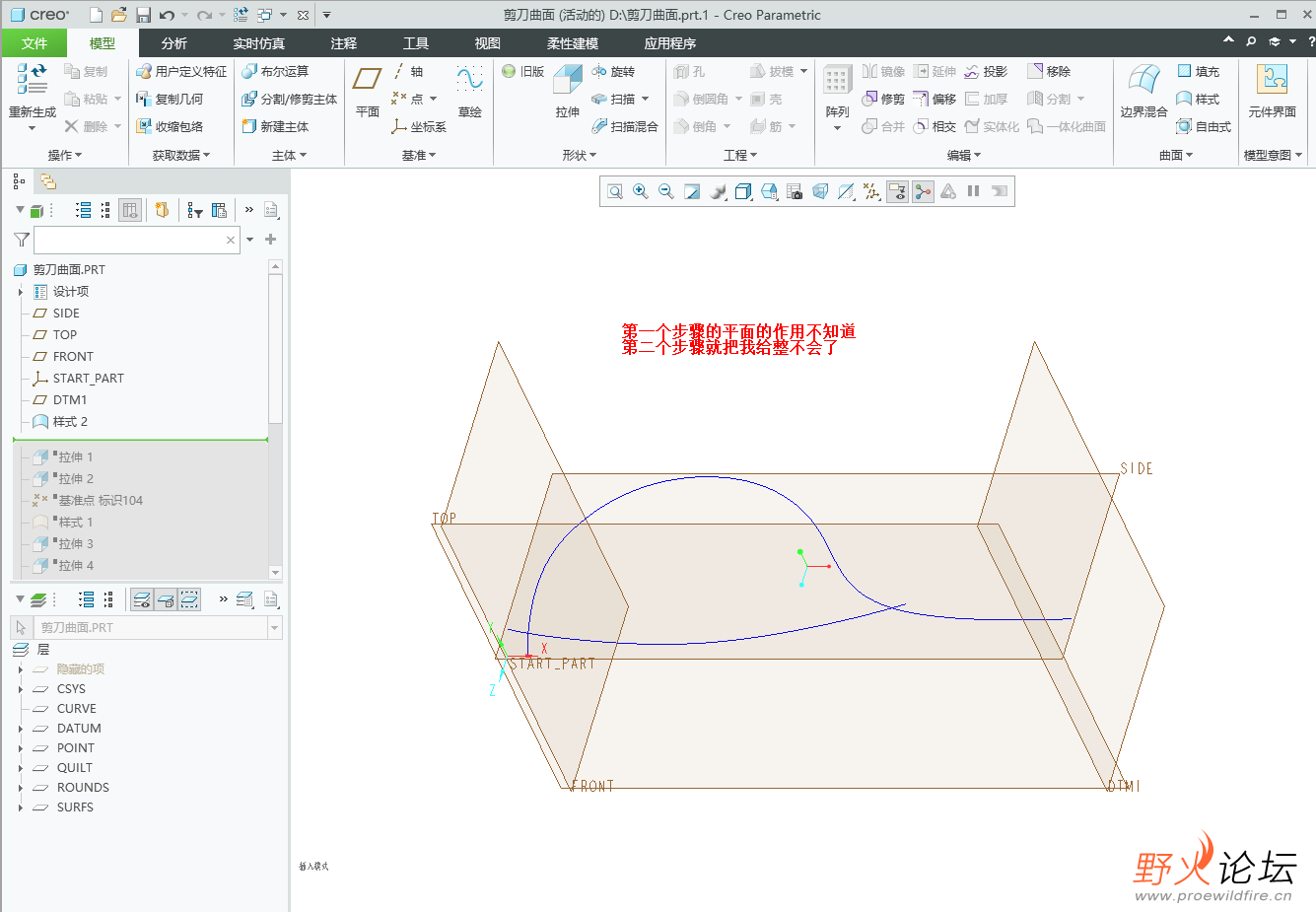Screen dimensions: 1316x912
Task: Click Zoom In in graphics toolbar
Action: 641,191
